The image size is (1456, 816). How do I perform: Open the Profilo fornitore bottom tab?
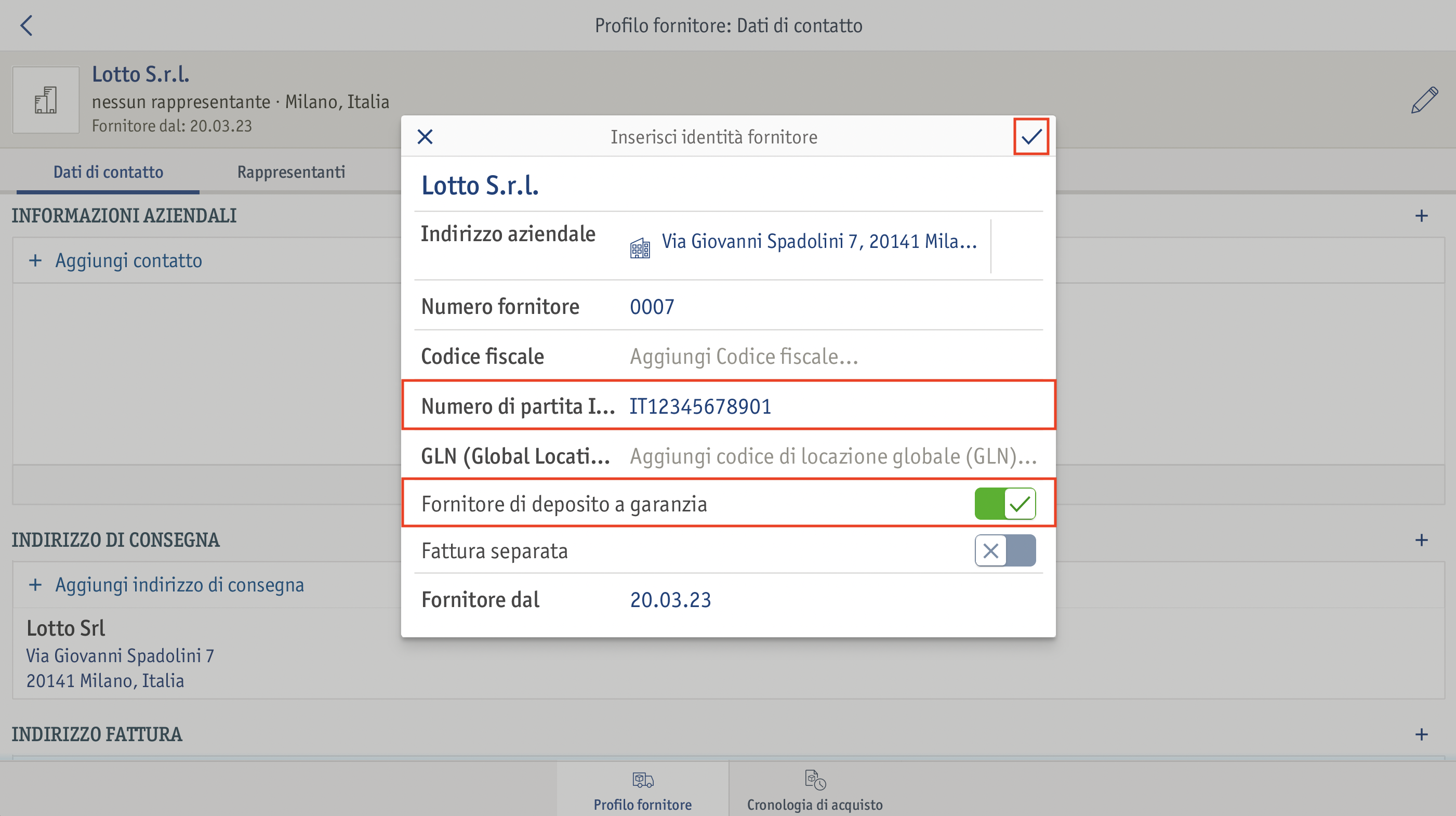(643, 789)
